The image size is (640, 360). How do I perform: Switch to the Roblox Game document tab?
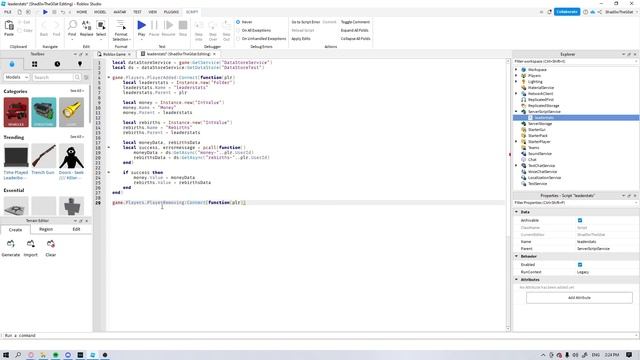114,54
